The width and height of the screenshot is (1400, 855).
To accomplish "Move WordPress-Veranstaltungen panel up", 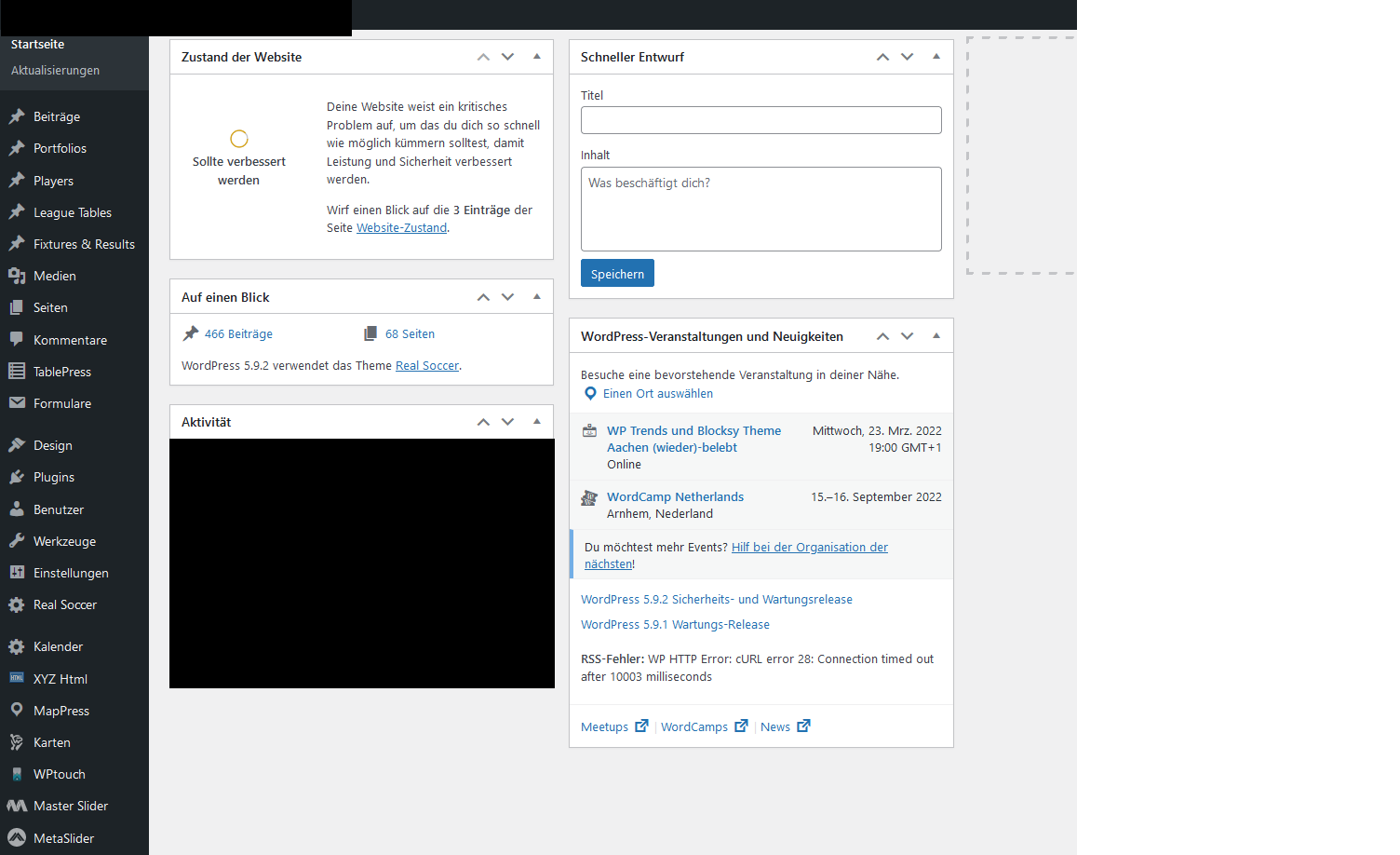I will [882, 336].
